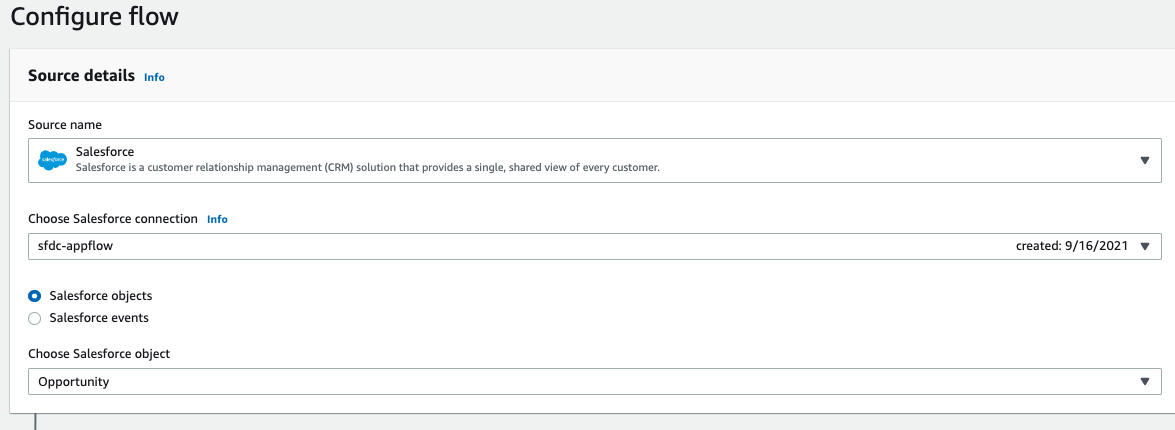Click the Choose Salesforce object label
This screenshot has width=1175, height=430.
99,354
